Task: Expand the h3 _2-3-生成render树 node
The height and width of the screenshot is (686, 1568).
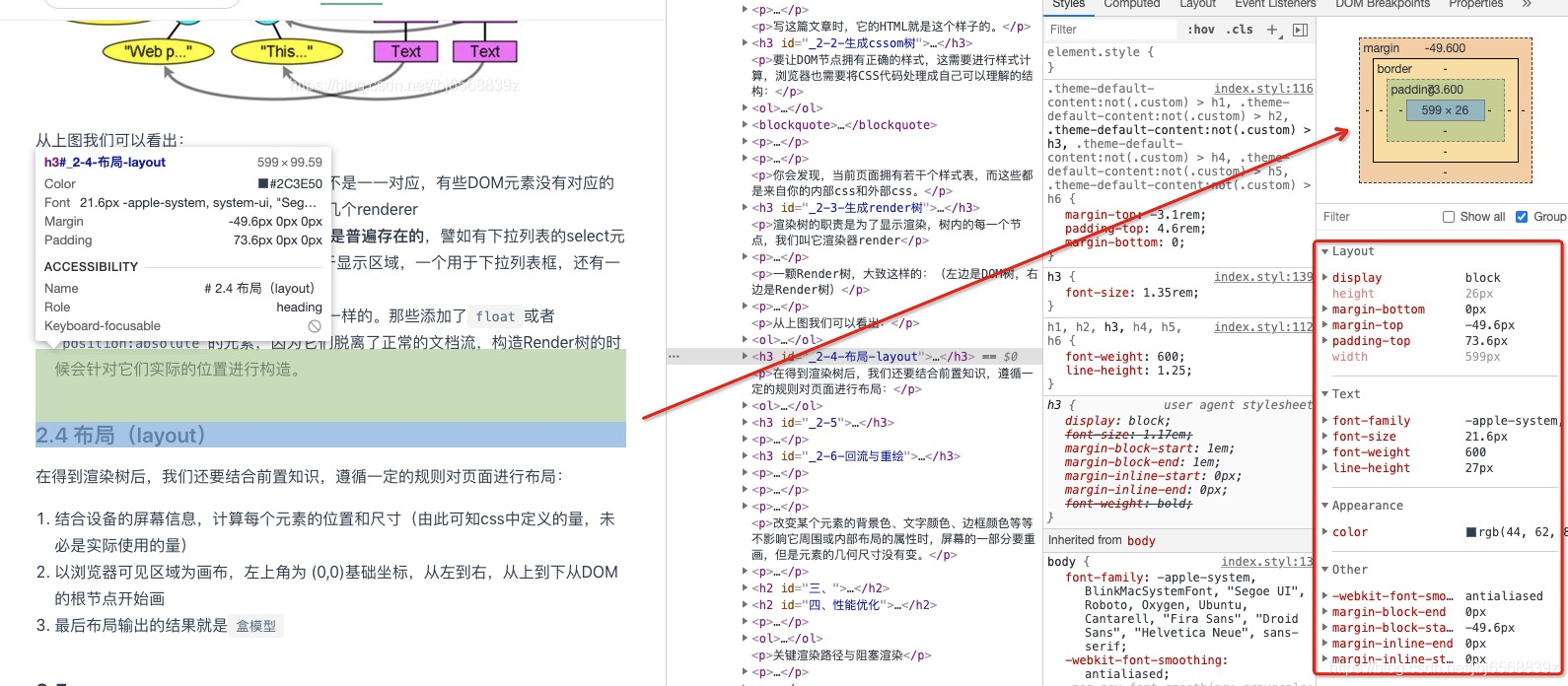Action: [745, 208]
